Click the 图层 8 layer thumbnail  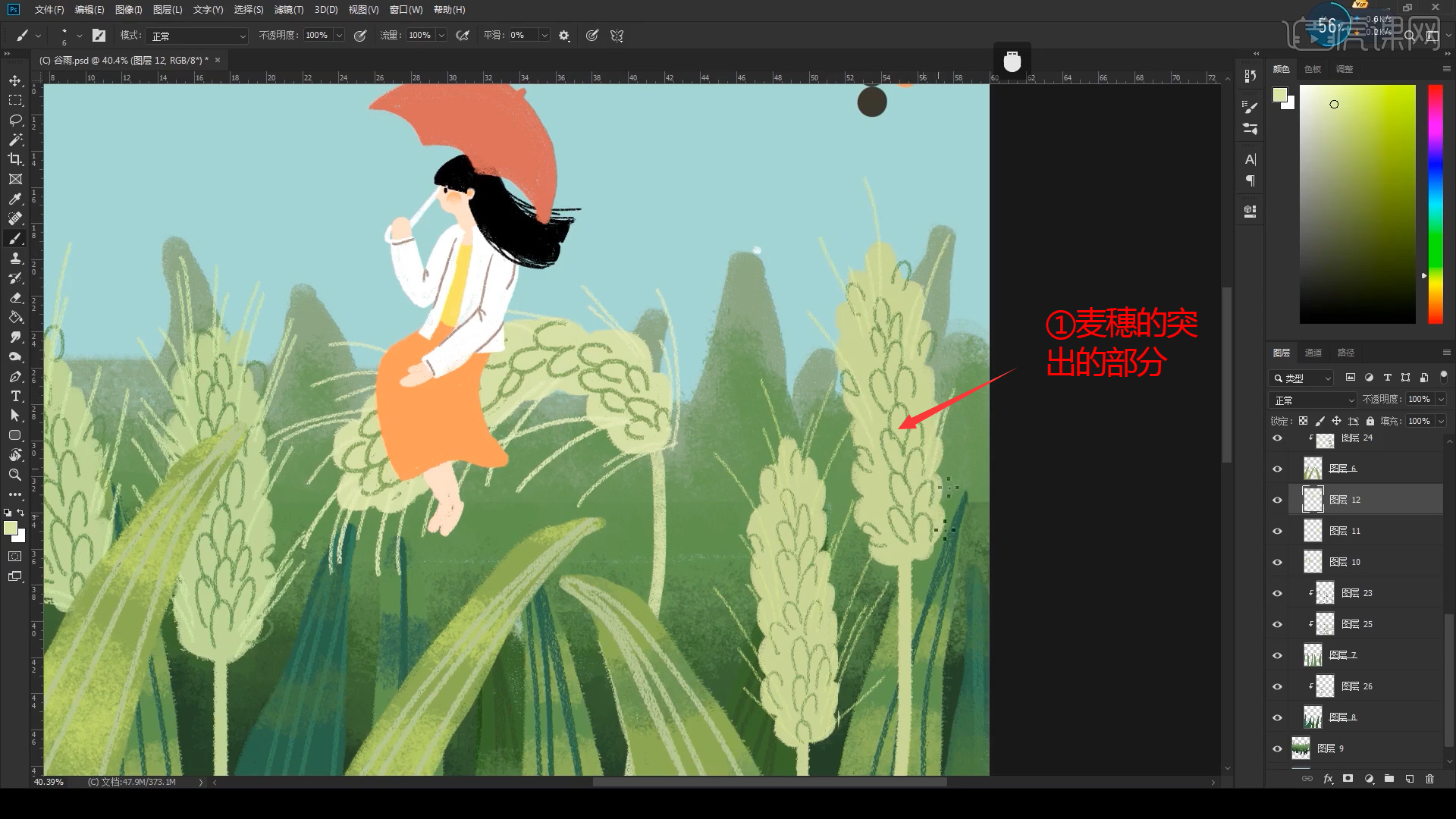1313,717
